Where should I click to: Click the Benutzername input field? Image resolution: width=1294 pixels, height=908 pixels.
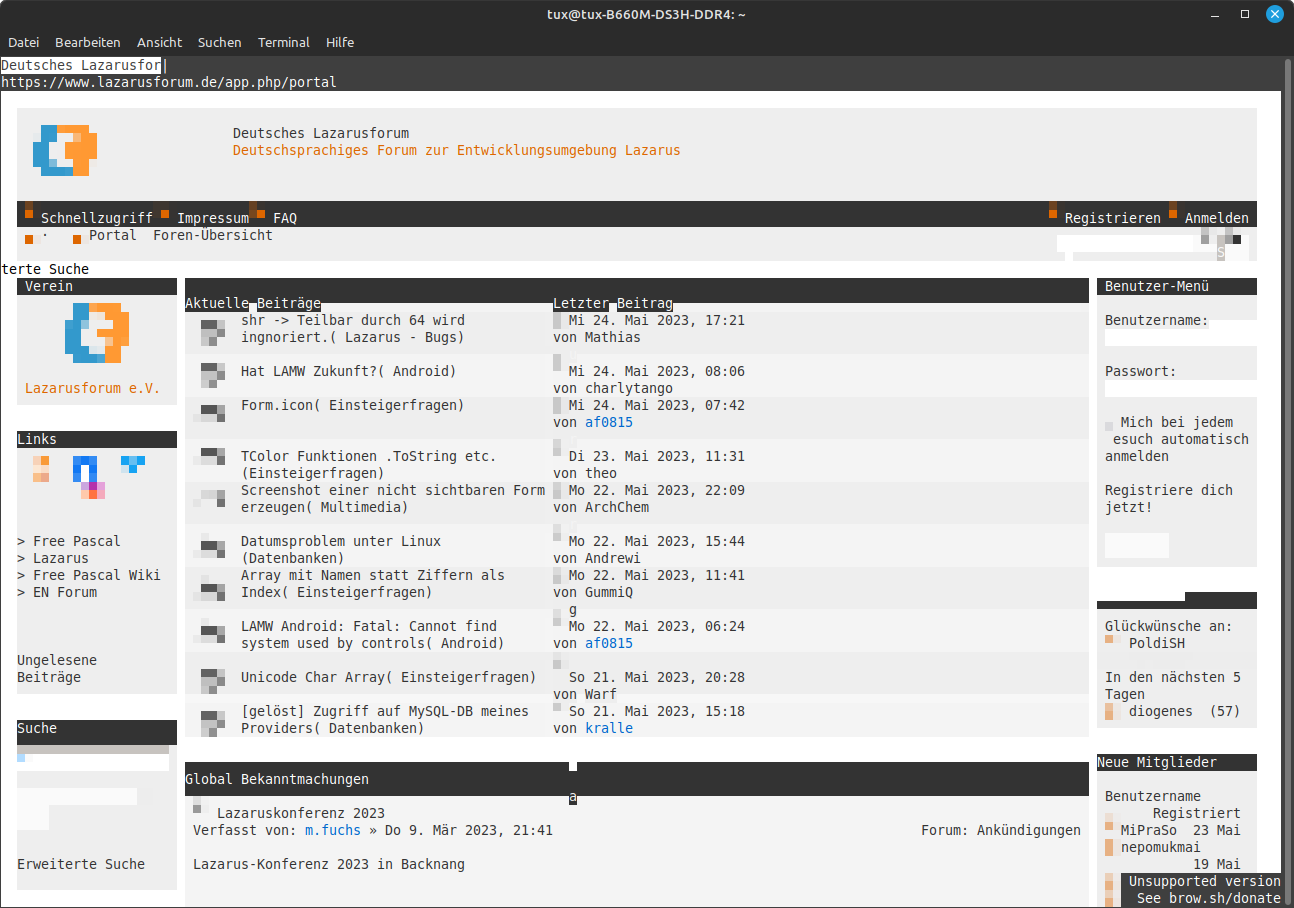click(x=1181, y=338)
